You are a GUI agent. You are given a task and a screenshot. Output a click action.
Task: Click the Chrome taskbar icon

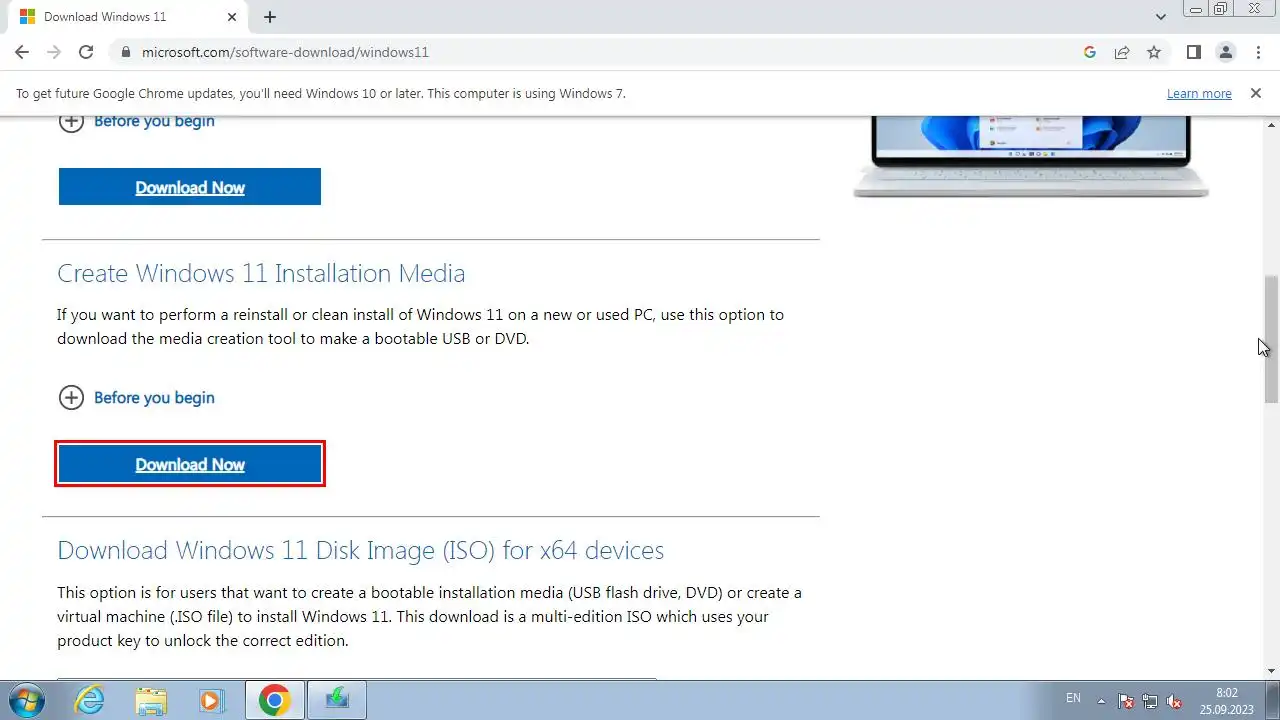pos(275,700)
